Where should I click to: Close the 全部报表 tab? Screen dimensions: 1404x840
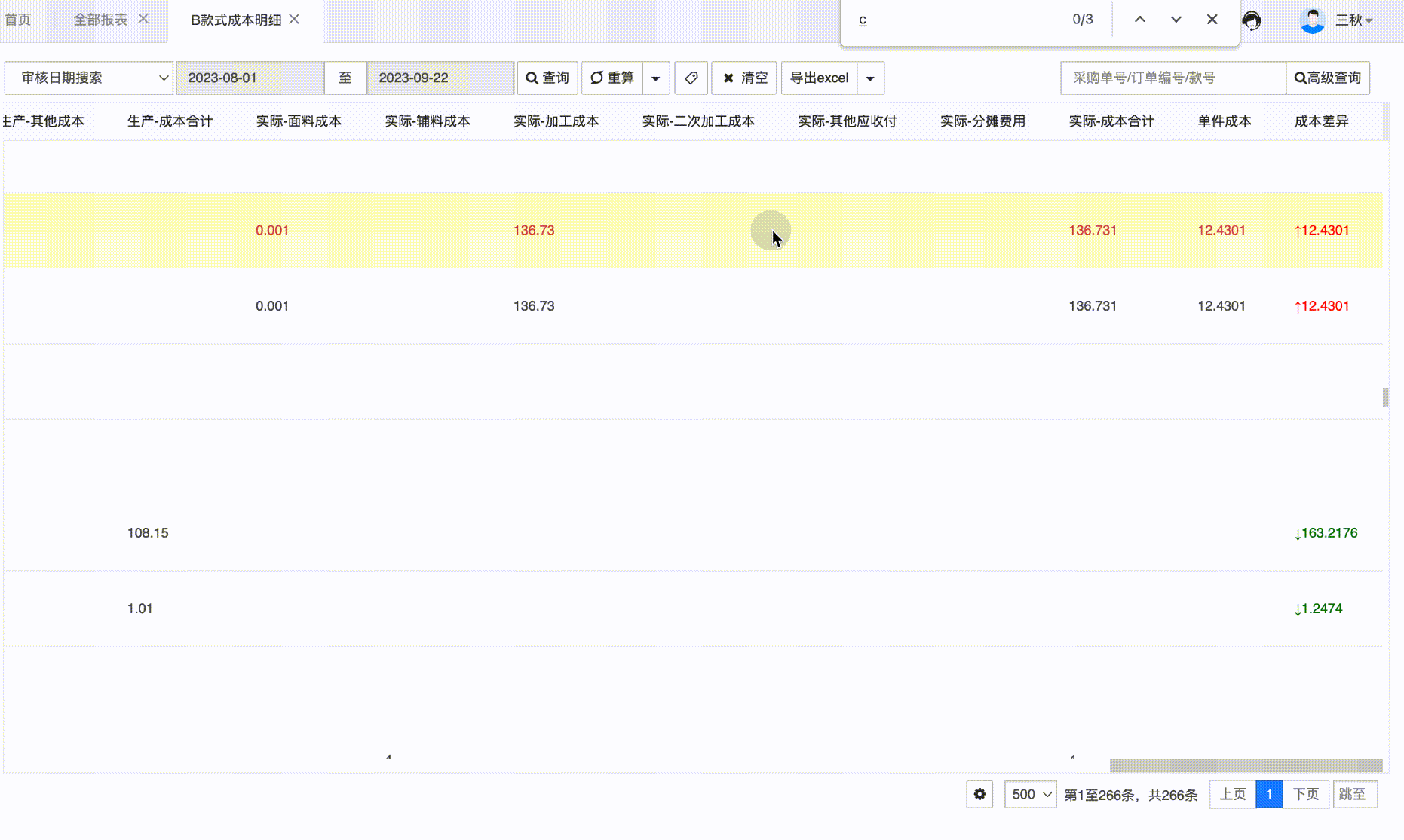tap(143, 19)
